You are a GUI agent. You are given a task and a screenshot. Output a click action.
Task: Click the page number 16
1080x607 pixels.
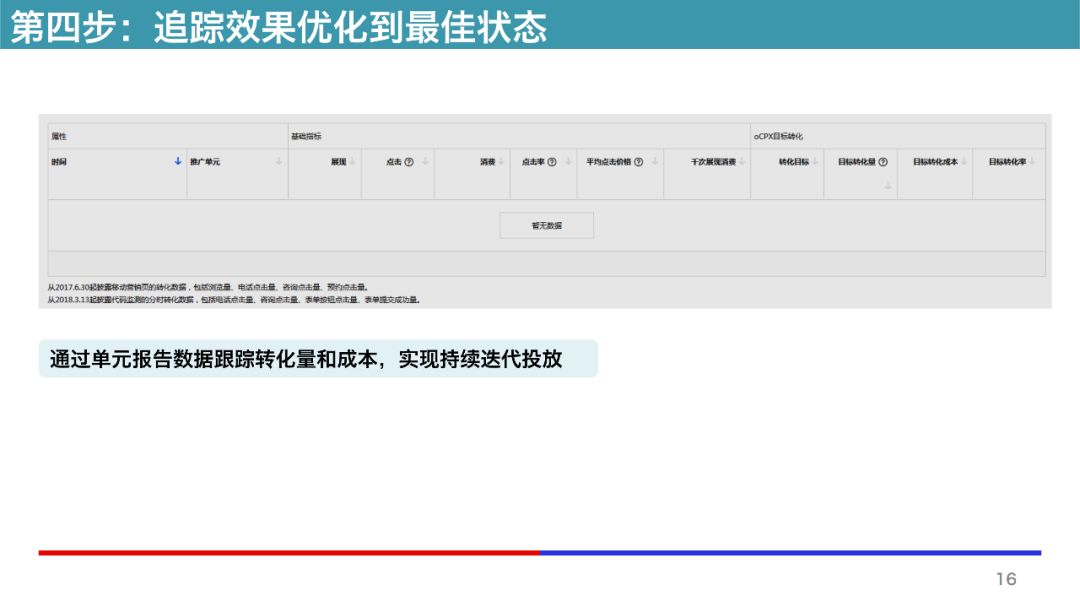pyautogui.click(x=1005, y=576)
